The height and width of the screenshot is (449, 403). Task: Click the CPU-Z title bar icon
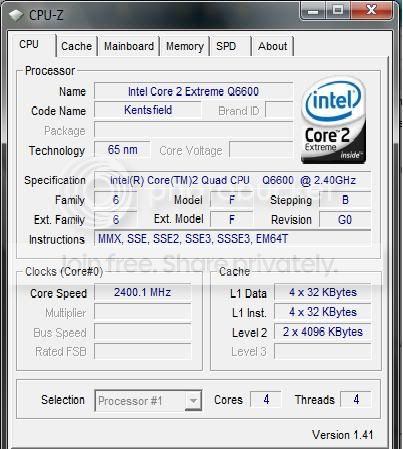click(16, 15)
